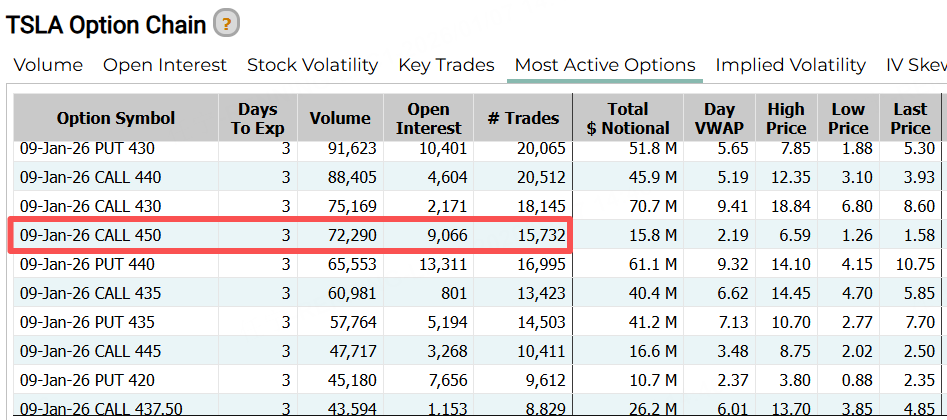Sort by Total $ Notional header

pyautogui.click(x=627, y=118)
